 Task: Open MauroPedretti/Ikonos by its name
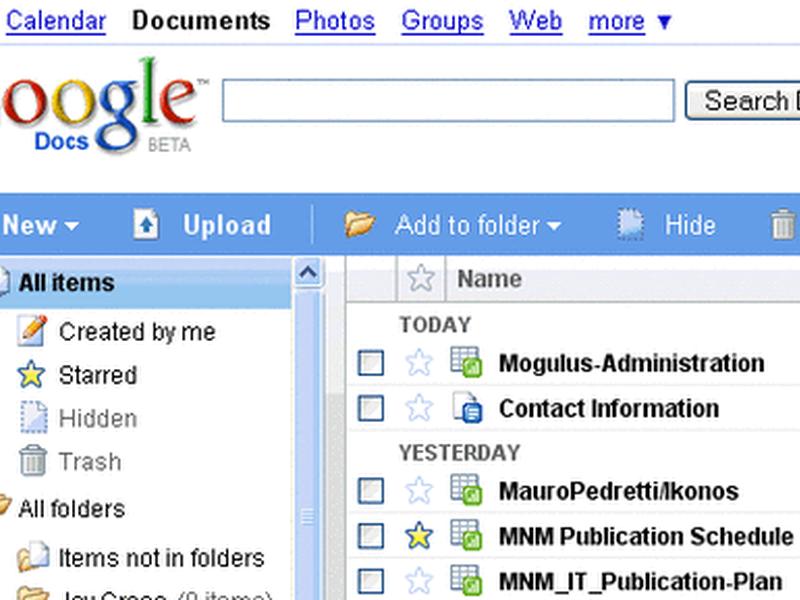click(618, 491)
